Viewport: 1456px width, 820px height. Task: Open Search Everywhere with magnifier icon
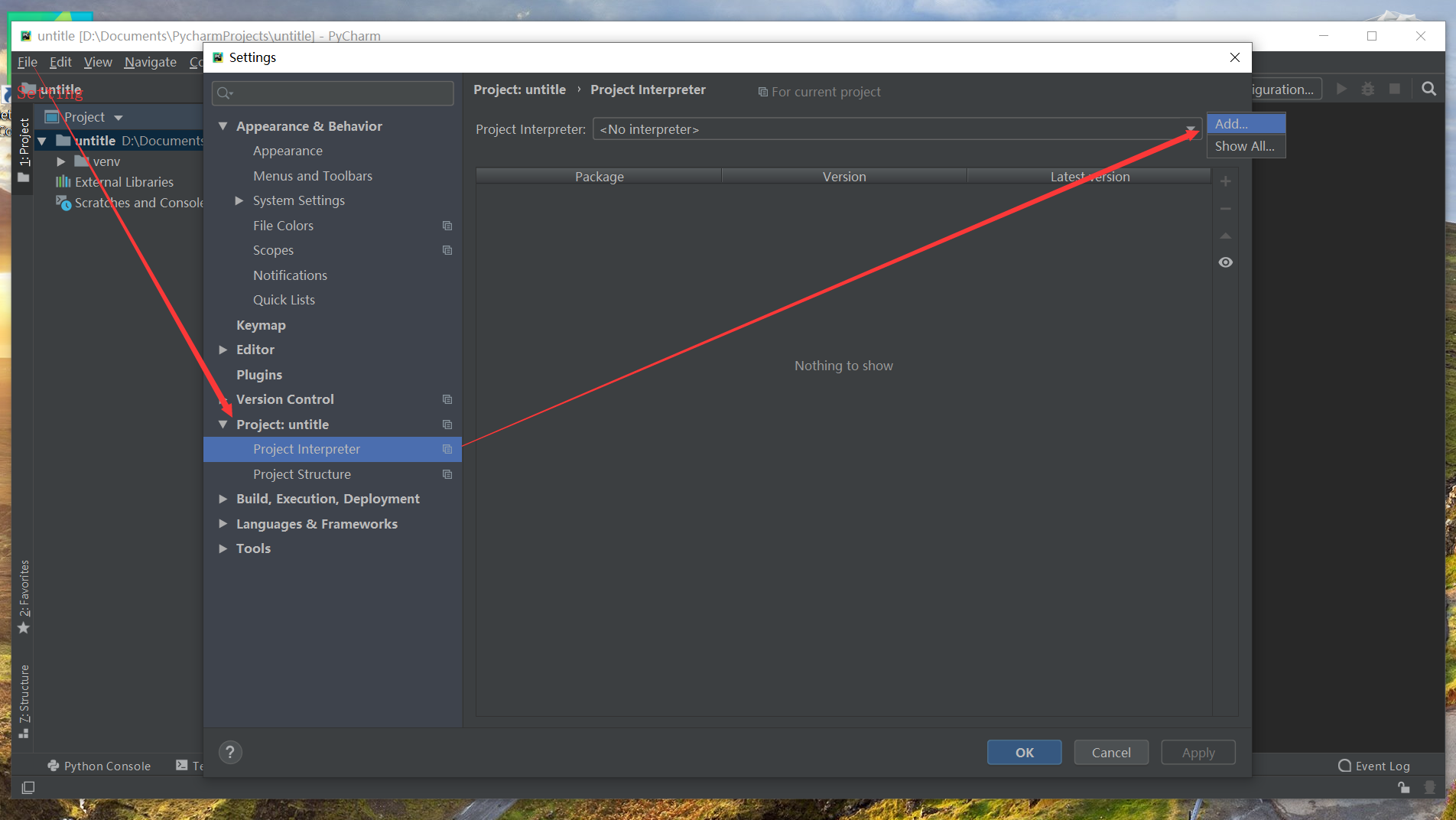pyautogui.click(x=1428, y=88)
